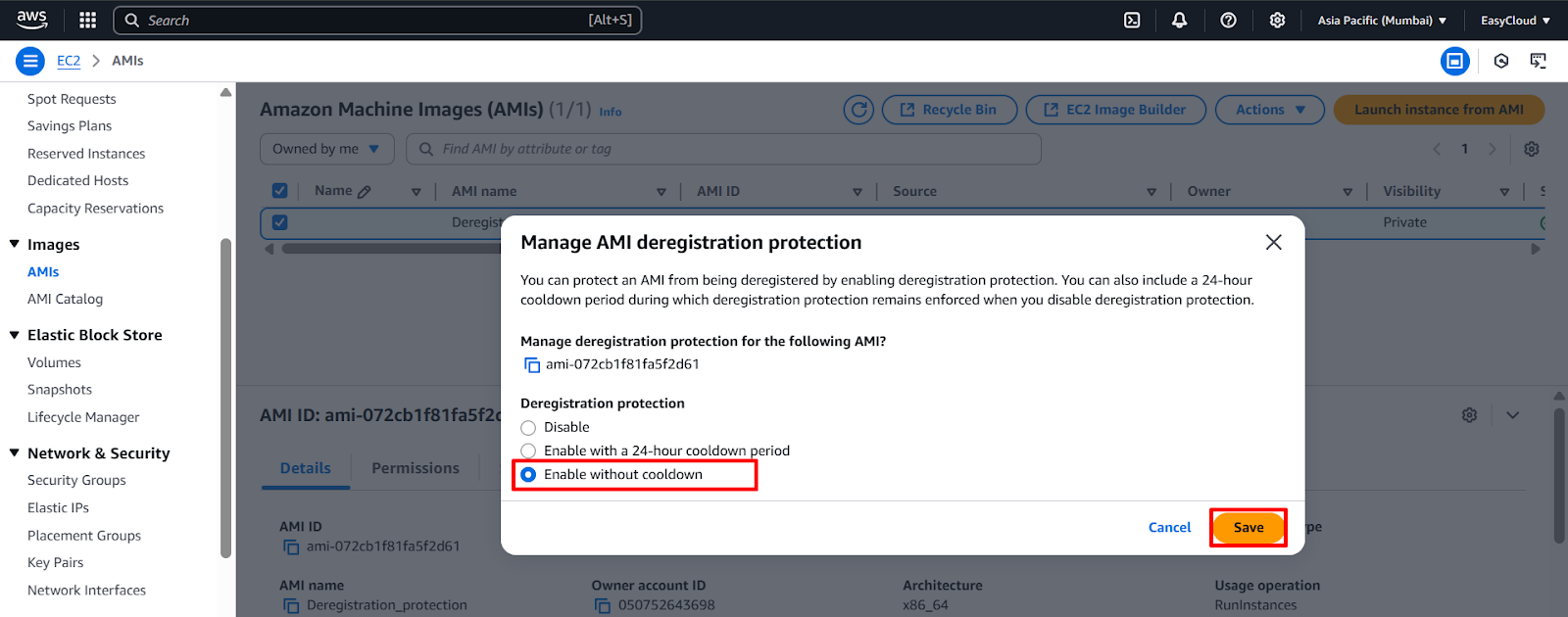This screenshot has width=1568, height=617.
Task: Cancel the deregistration protection dialog
Action: click(x=1169, y=528)
